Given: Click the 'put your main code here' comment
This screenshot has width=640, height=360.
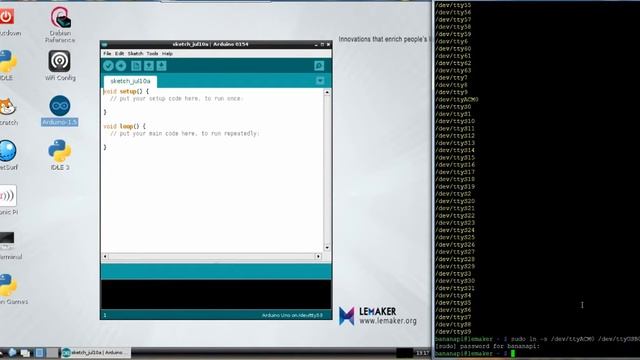Looking at the screenshot, I should (x=184, y=133).
